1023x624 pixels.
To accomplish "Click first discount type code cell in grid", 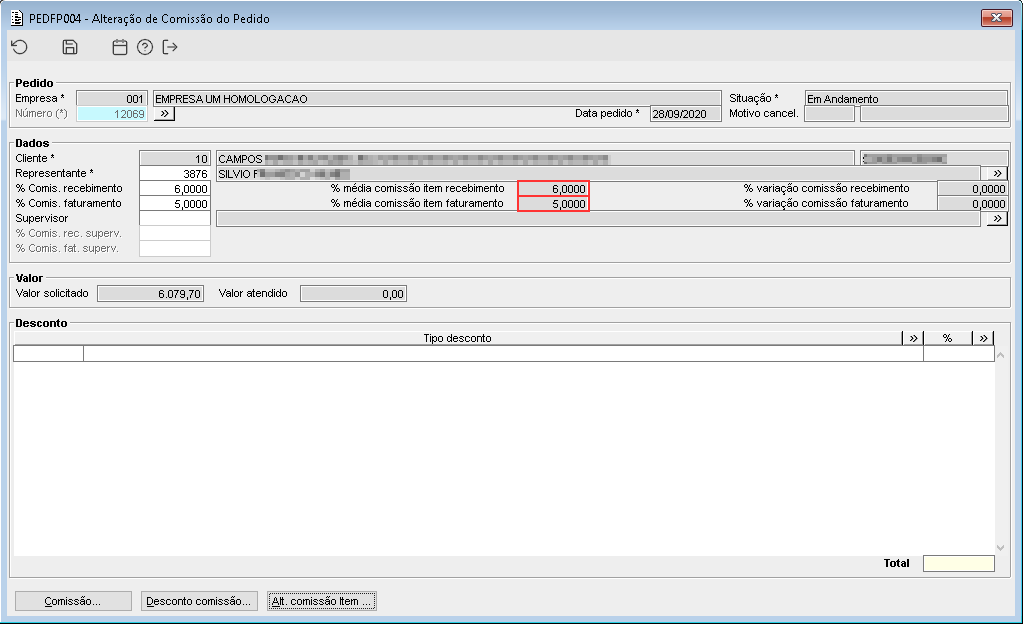I will pos(48,353).
